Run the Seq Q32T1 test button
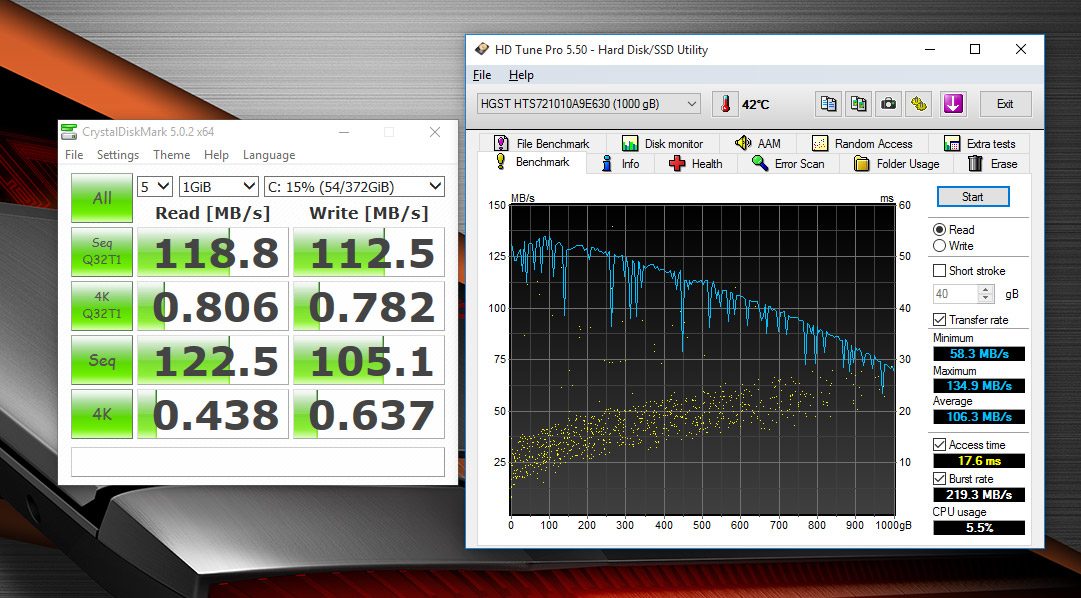 click(x=102, y=252)
